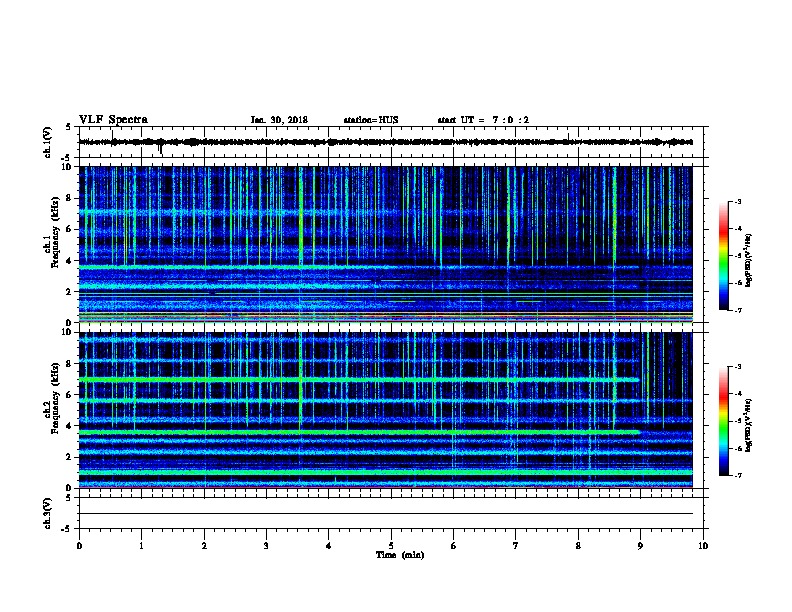This screenshot has height=612, width=792.
Task: Click the "8" kHz tick of ch.1 spectrogram
Action: (x=69, y=198)
